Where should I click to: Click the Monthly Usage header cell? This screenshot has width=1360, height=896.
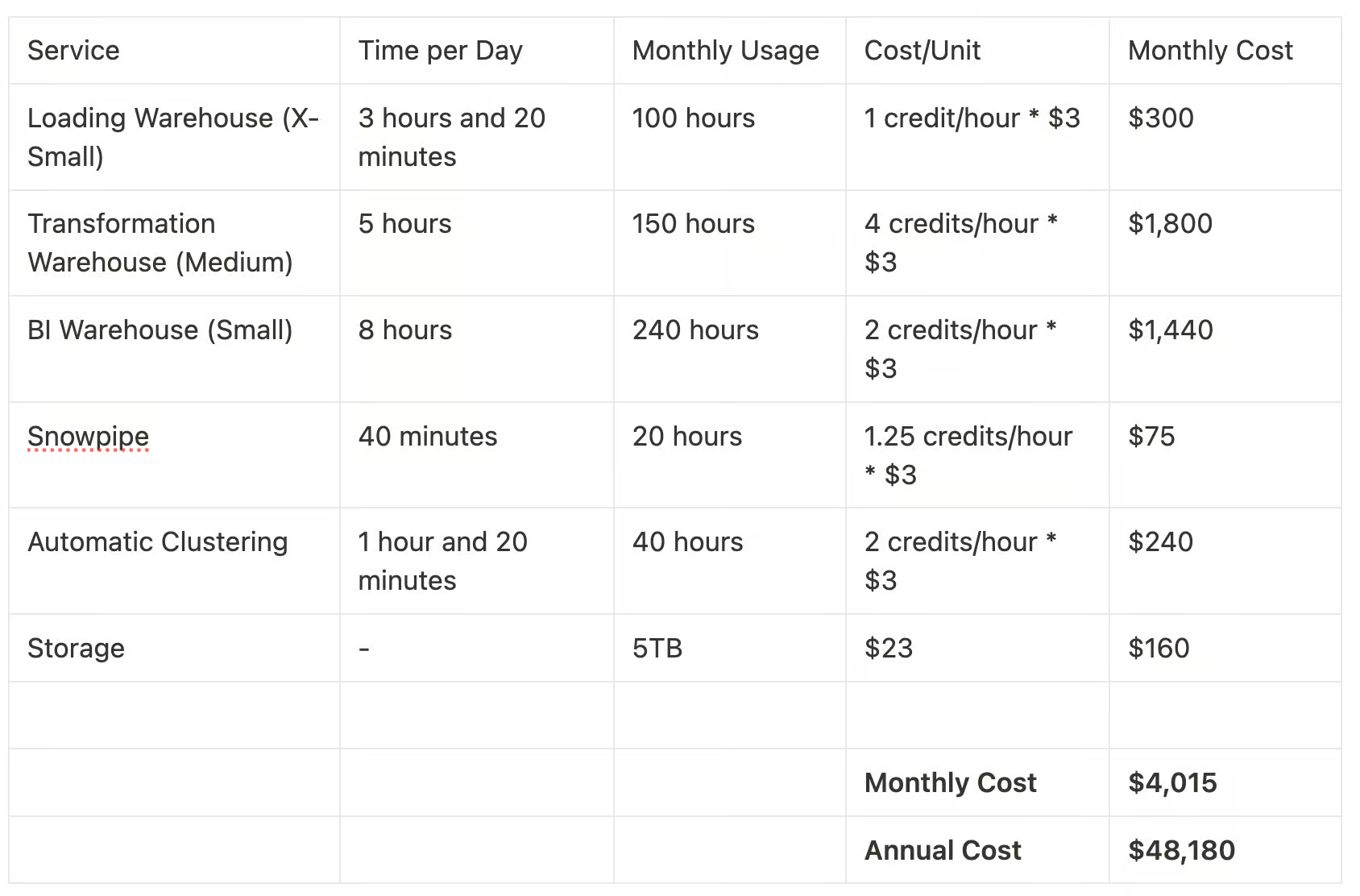pos(729,51)
